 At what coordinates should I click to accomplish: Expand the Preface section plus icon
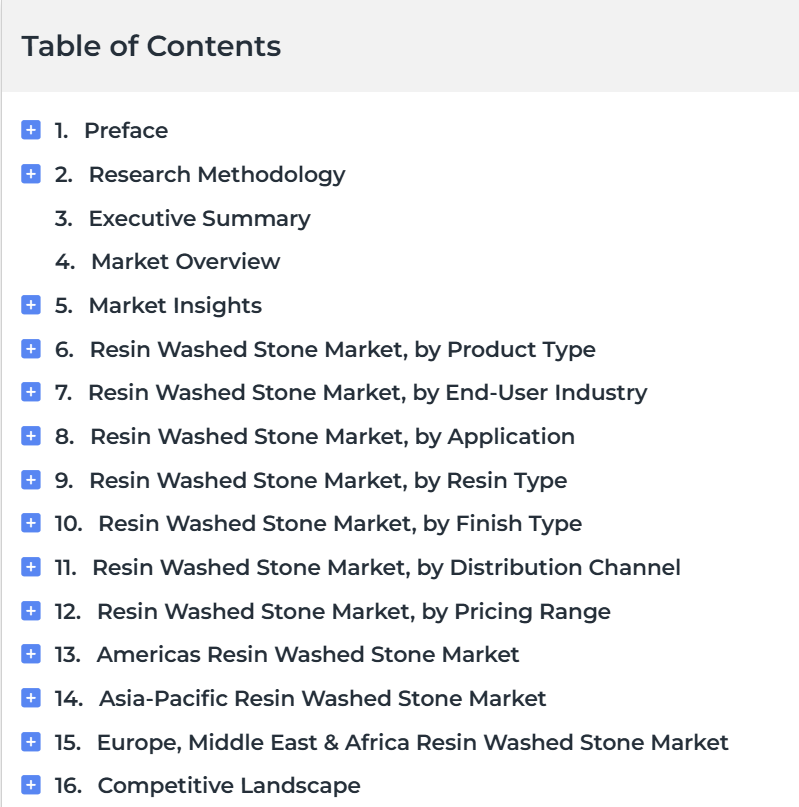(x=31, y=130)
